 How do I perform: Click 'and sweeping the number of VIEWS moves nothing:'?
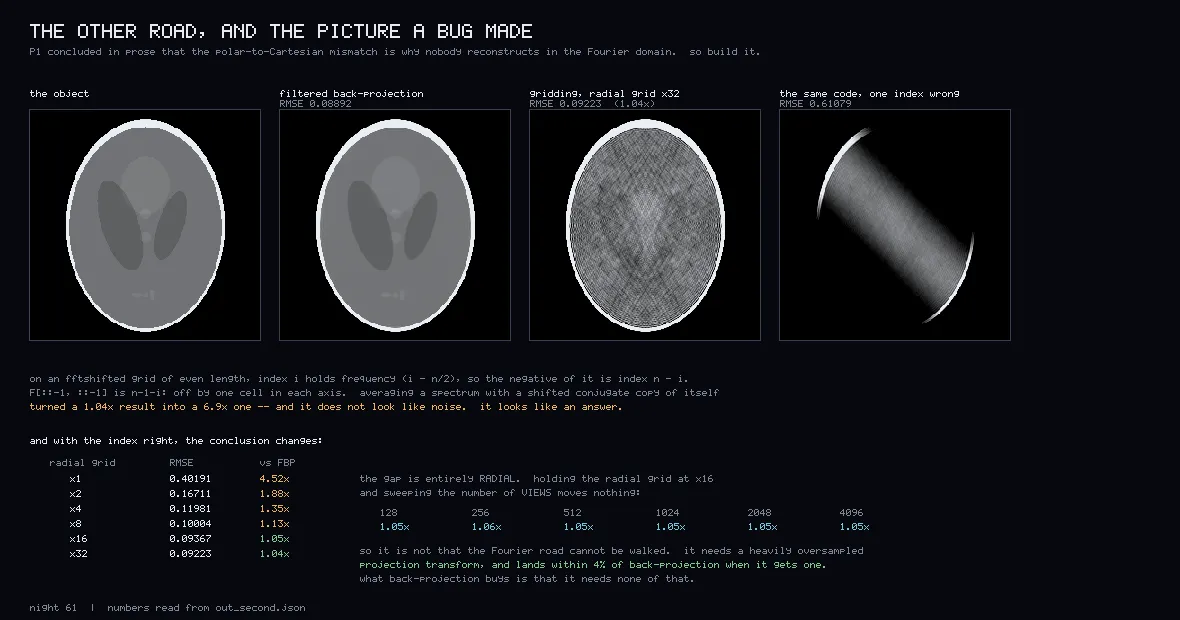click(x=500, y=493)
